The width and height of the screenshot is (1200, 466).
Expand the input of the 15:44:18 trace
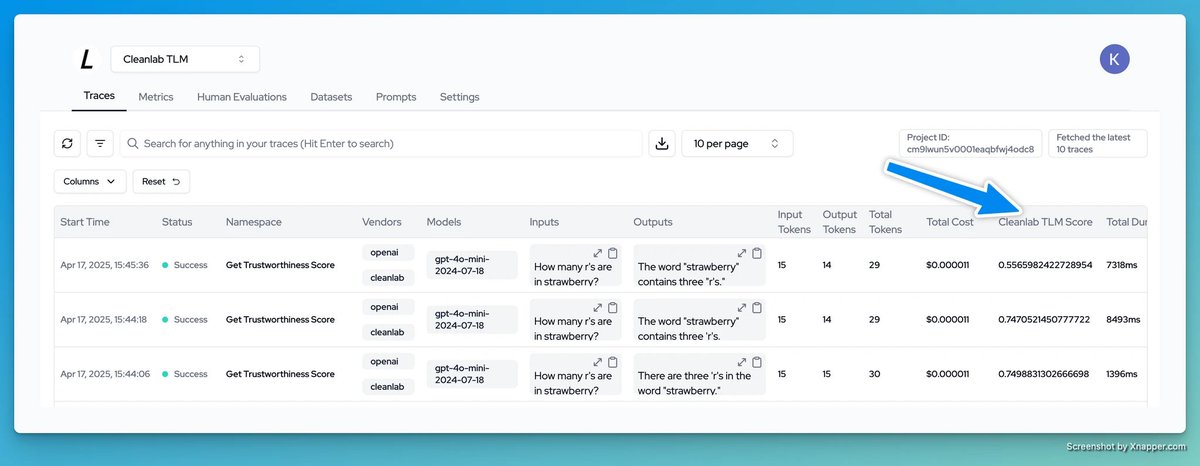[x=598, y=307]
